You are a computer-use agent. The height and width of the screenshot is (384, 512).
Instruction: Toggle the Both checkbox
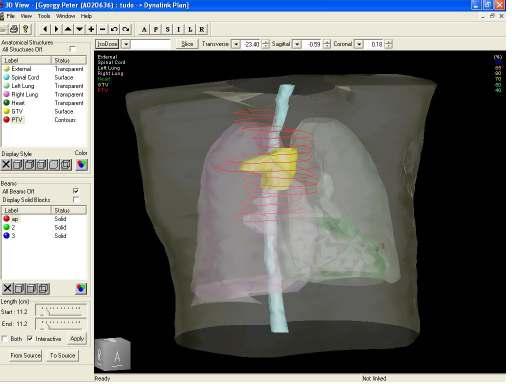5,339
